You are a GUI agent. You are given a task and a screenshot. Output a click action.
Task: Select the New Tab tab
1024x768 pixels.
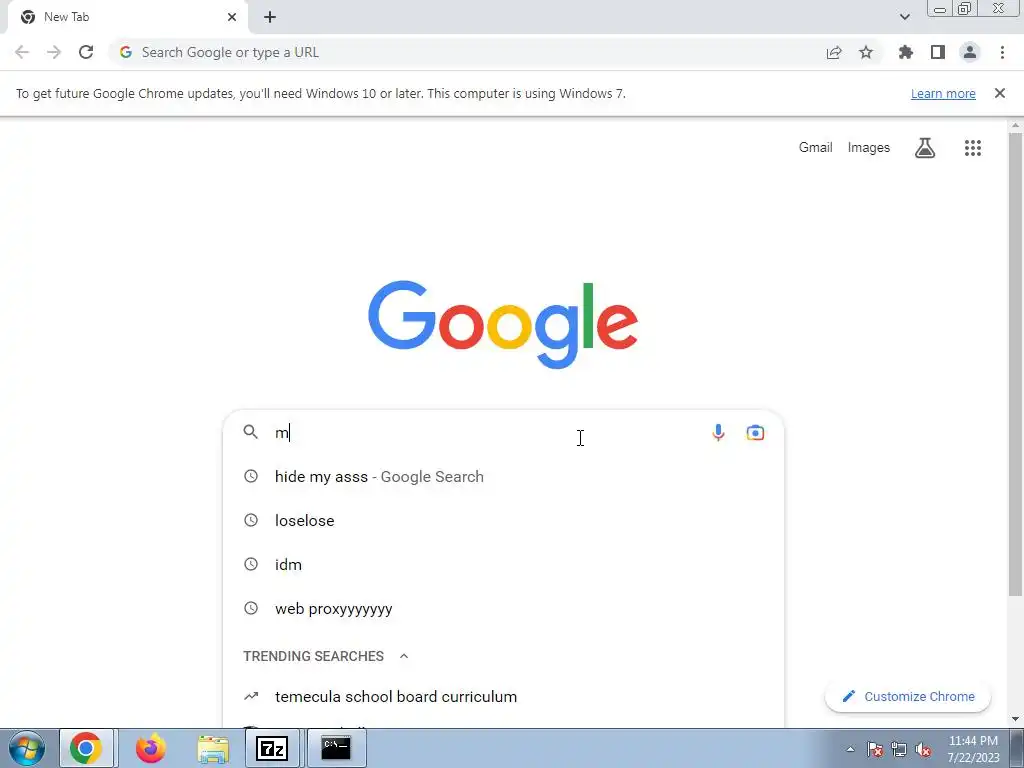[127, 17]
